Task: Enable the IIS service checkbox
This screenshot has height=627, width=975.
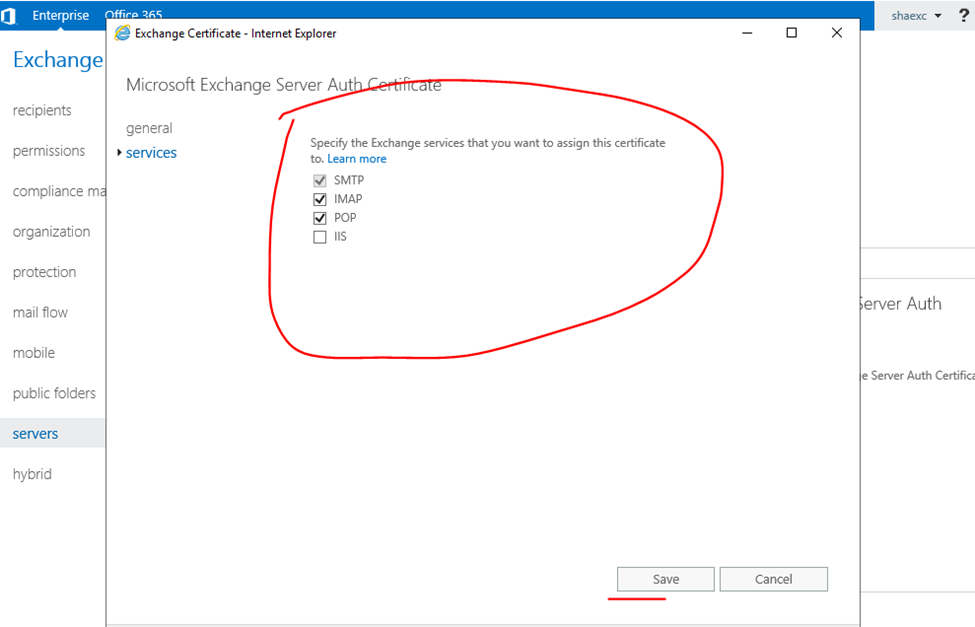Action: (x=320, y=237)
